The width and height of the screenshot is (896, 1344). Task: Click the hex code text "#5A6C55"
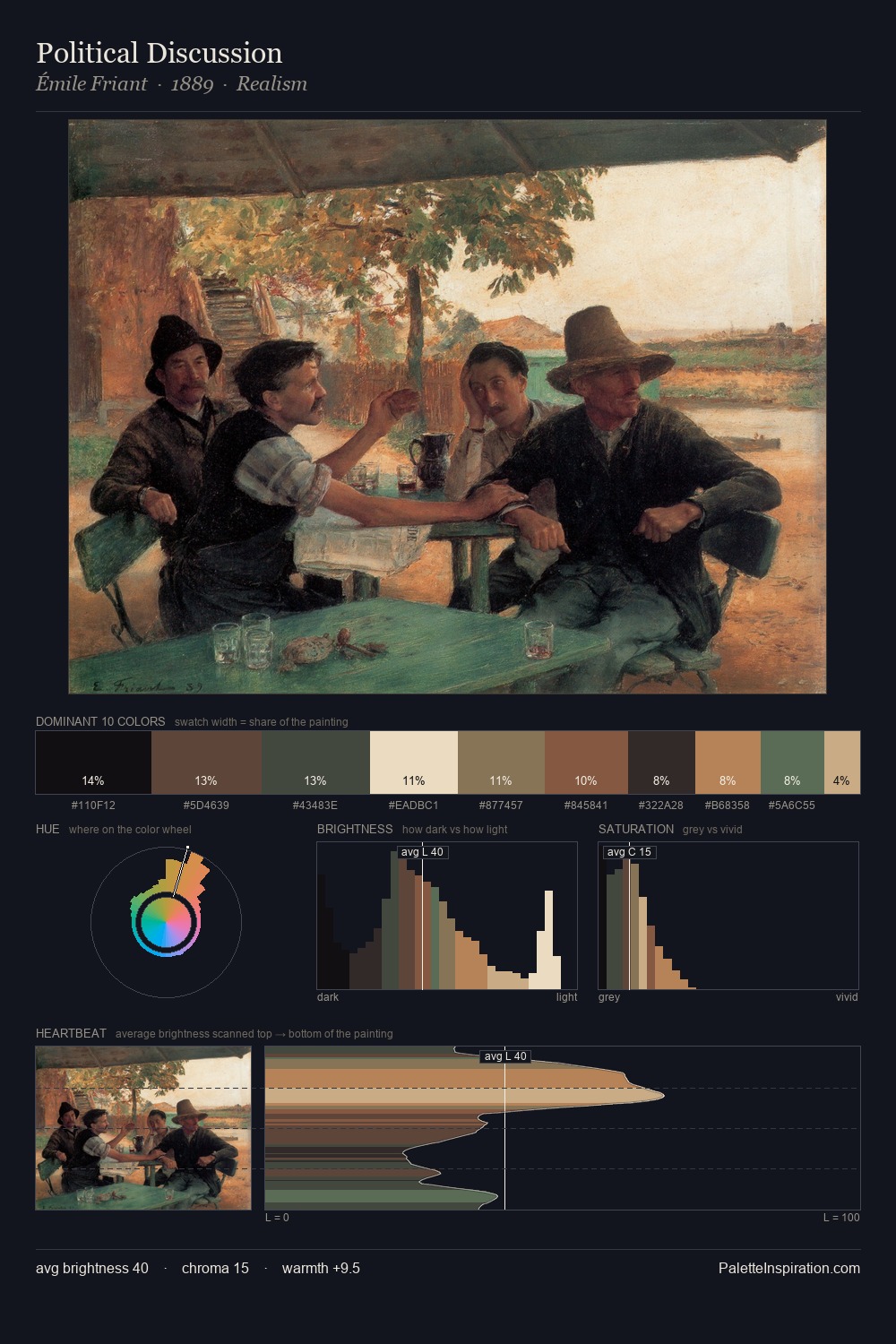coord(792,806)
